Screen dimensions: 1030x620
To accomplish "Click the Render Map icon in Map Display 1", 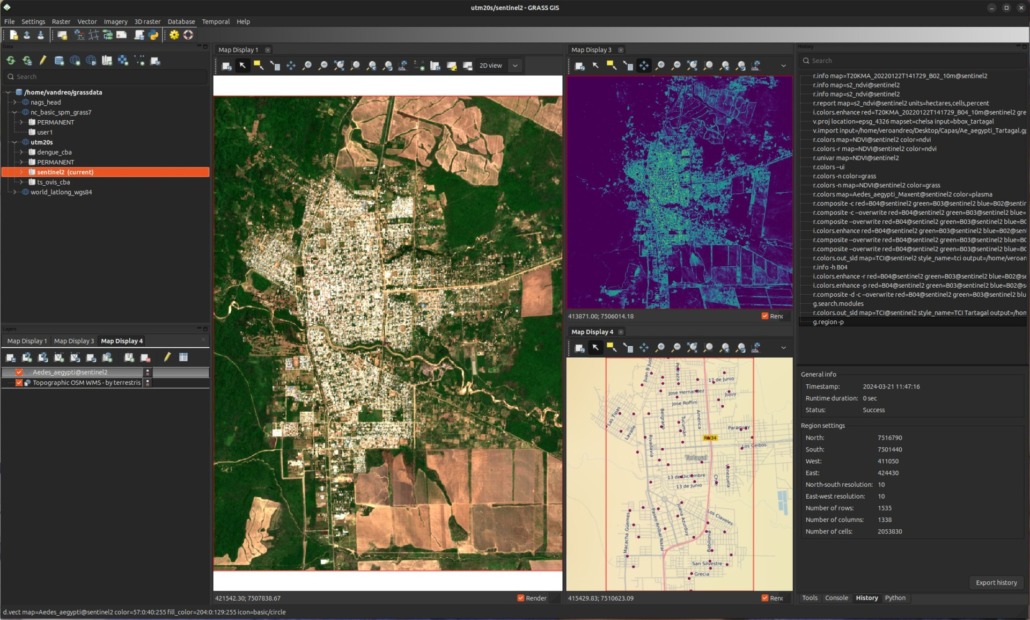I will point(226,65).
